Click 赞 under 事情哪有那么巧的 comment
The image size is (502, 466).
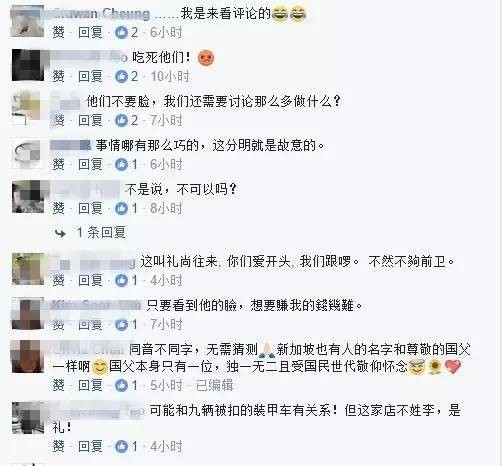coord(58,164)
